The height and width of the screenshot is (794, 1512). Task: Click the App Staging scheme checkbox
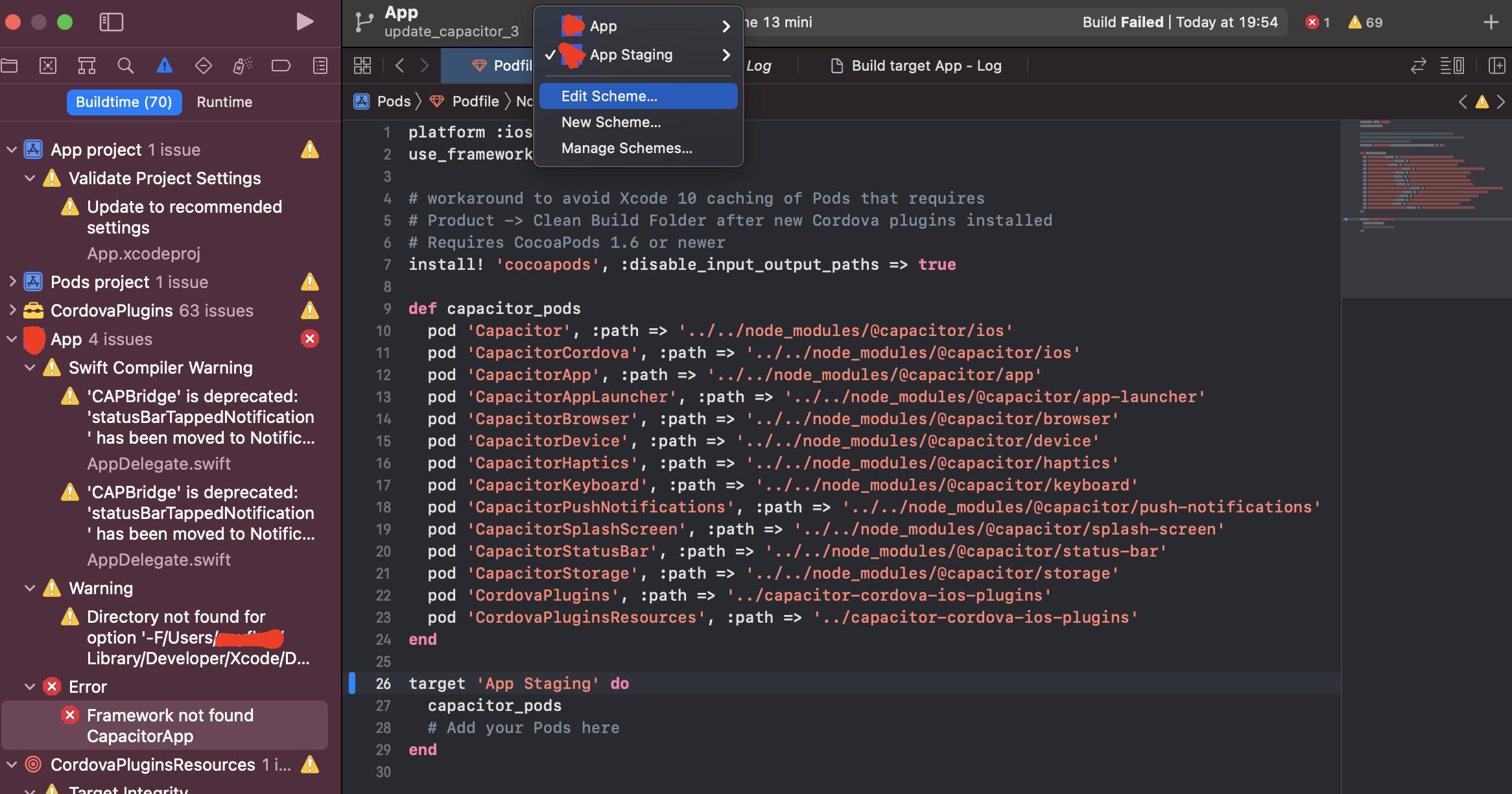(x=548, y=54)
